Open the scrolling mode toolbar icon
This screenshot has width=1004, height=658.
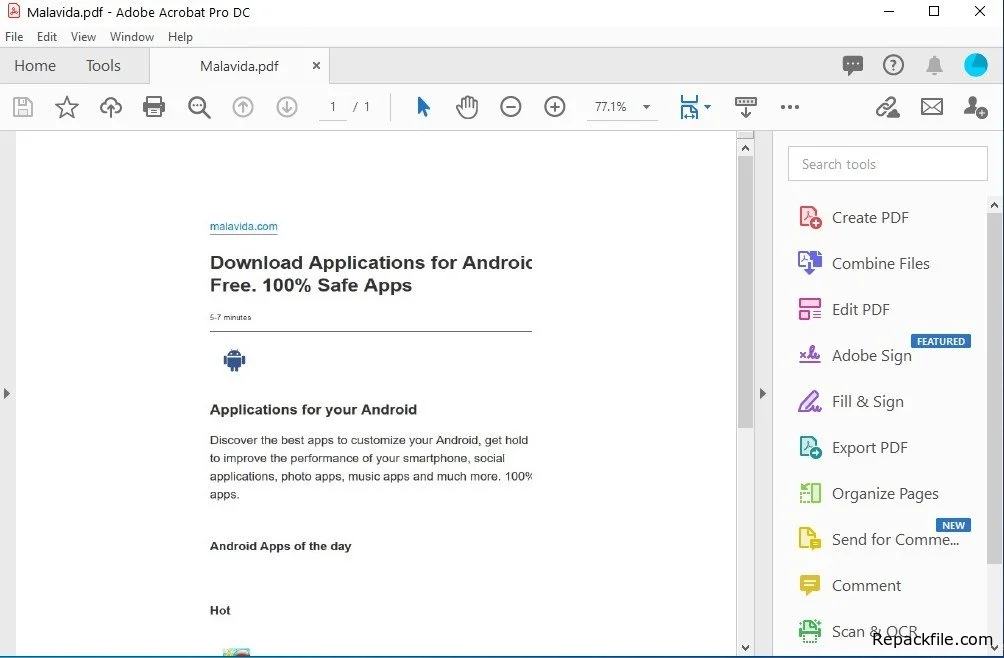745,107
